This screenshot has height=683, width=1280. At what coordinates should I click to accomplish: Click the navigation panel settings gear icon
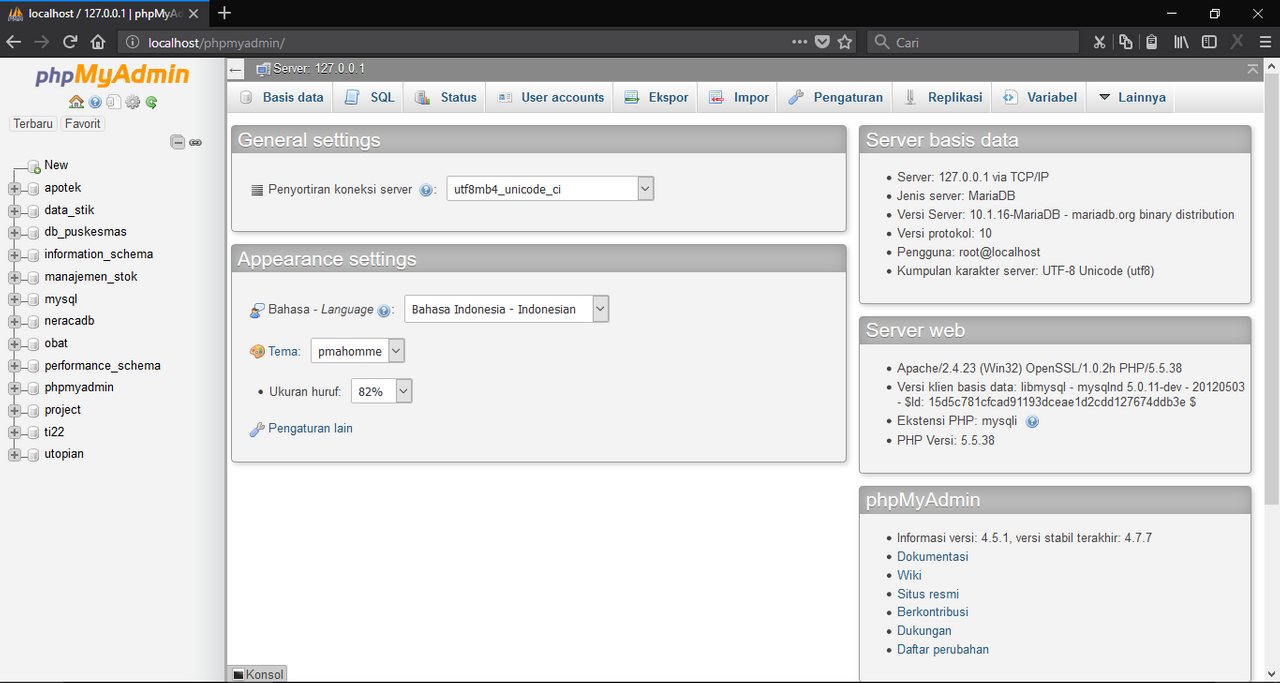[x=131, y=102]
